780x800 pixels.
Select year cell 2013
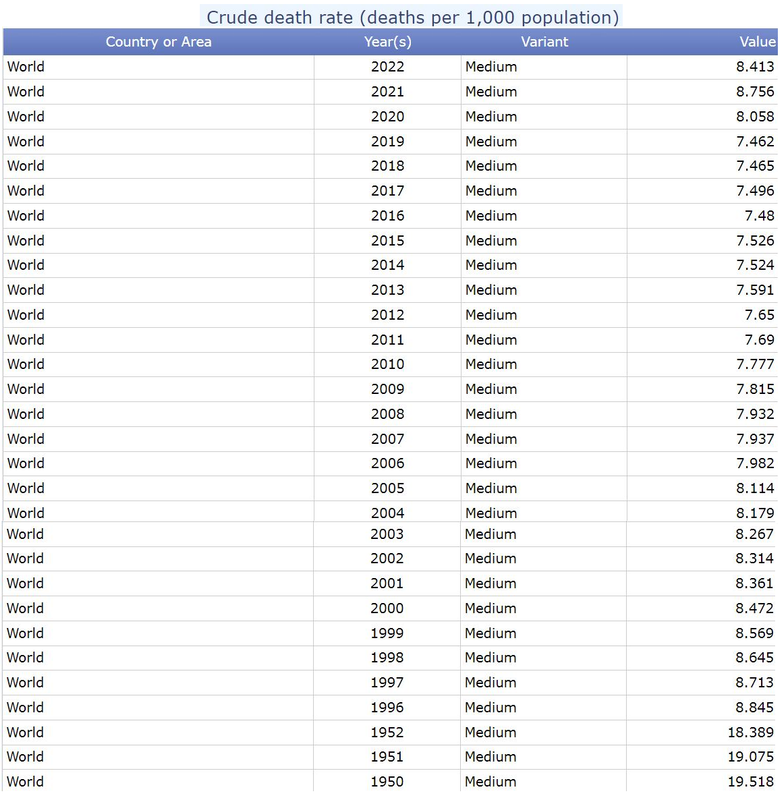click(388, 290)
